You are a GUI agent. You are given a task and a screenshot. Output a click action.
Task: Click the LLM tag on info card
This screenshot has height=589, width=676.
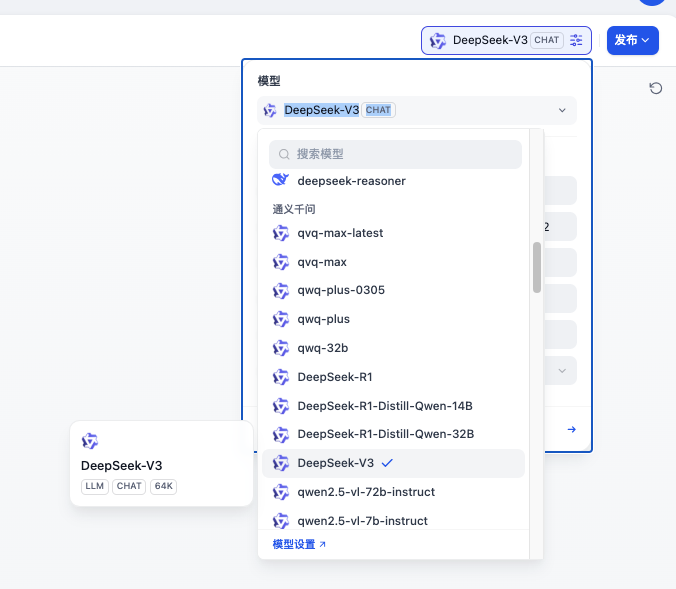tap(94, 486)
